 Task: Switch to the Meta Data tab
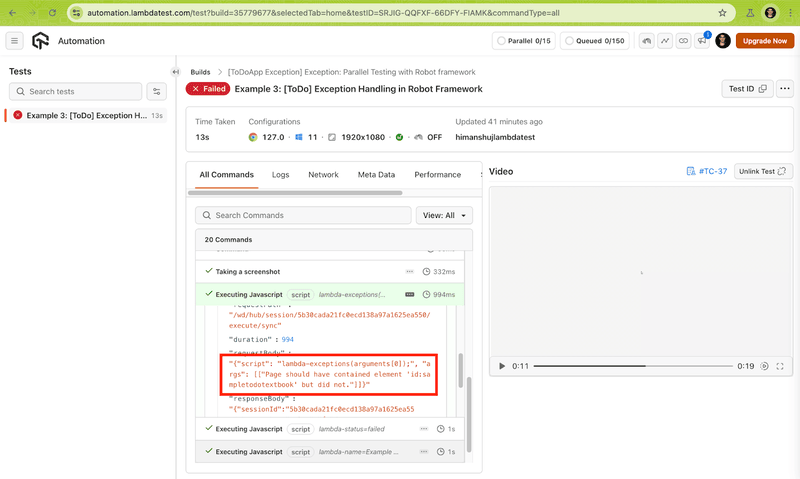click(377, 174)
